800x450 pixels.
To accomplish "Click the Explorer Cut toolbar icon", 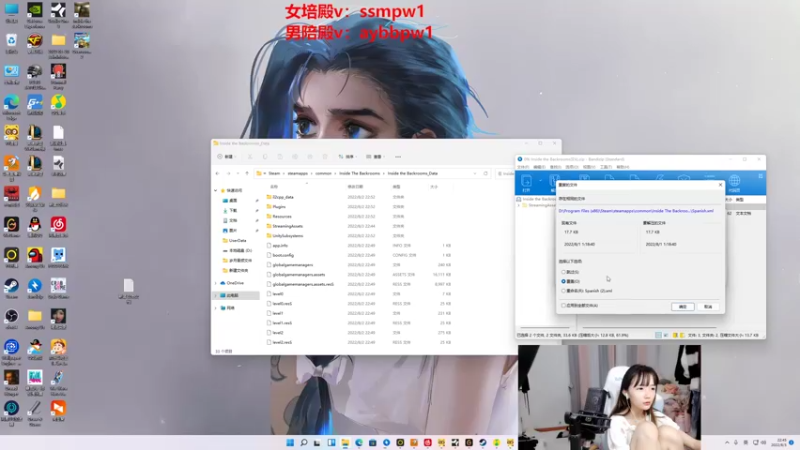I will (x=250, y=157).
